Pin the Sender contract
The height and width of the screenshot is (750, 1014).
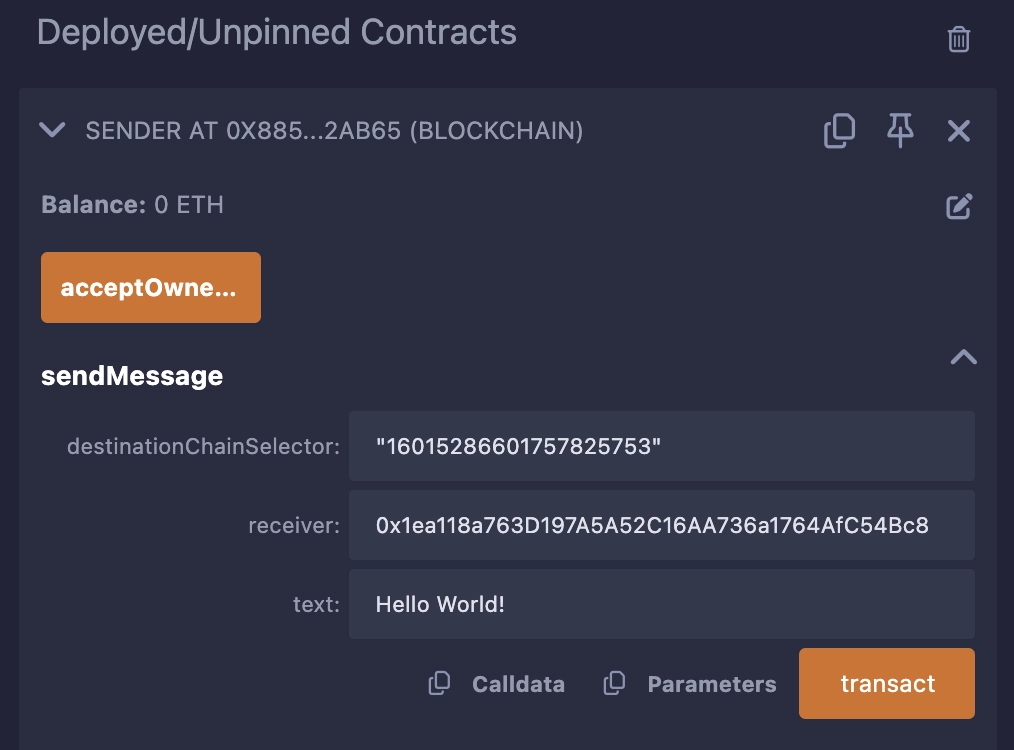899,130
